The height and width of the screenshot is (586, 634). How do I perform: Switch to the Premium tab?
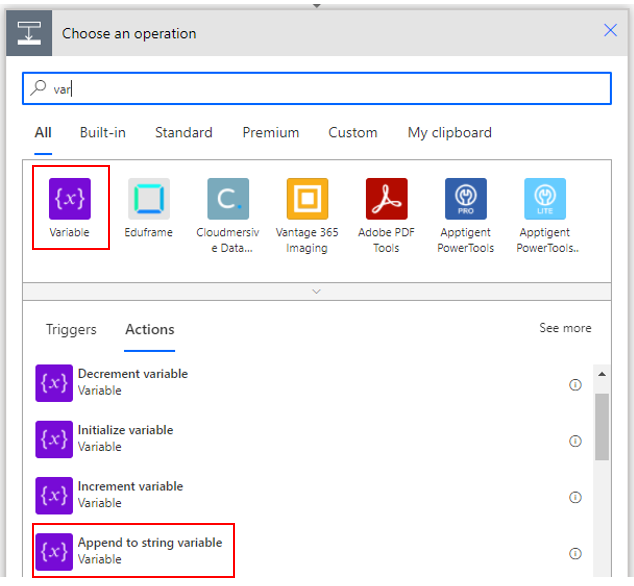coord(271,133)
